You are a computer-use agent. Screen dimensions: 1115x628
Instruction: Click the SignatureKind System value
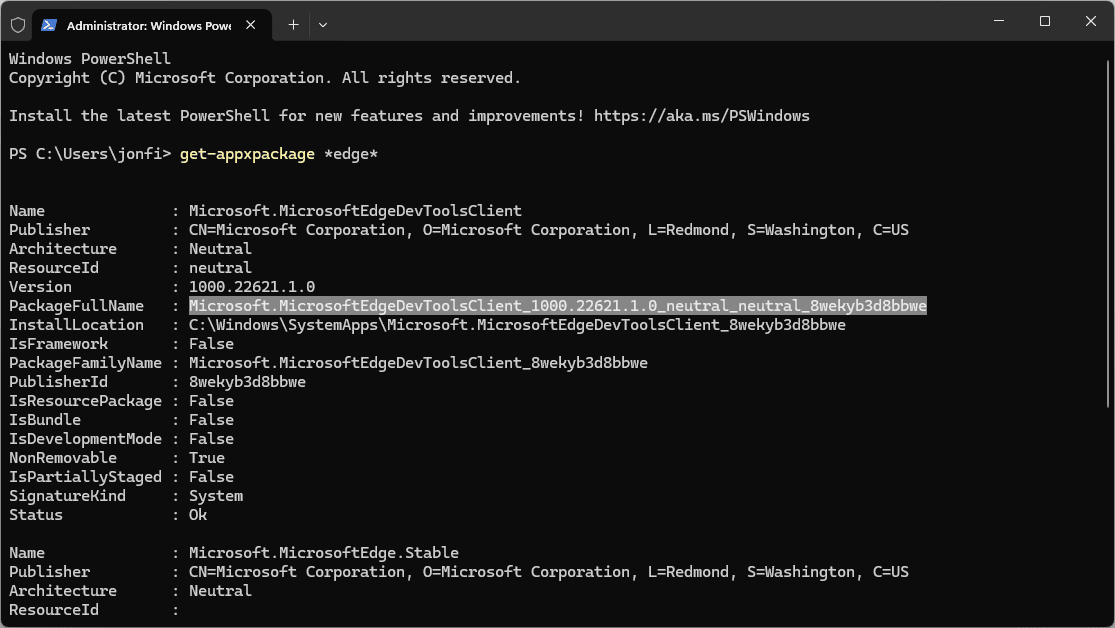click(215, 496)
